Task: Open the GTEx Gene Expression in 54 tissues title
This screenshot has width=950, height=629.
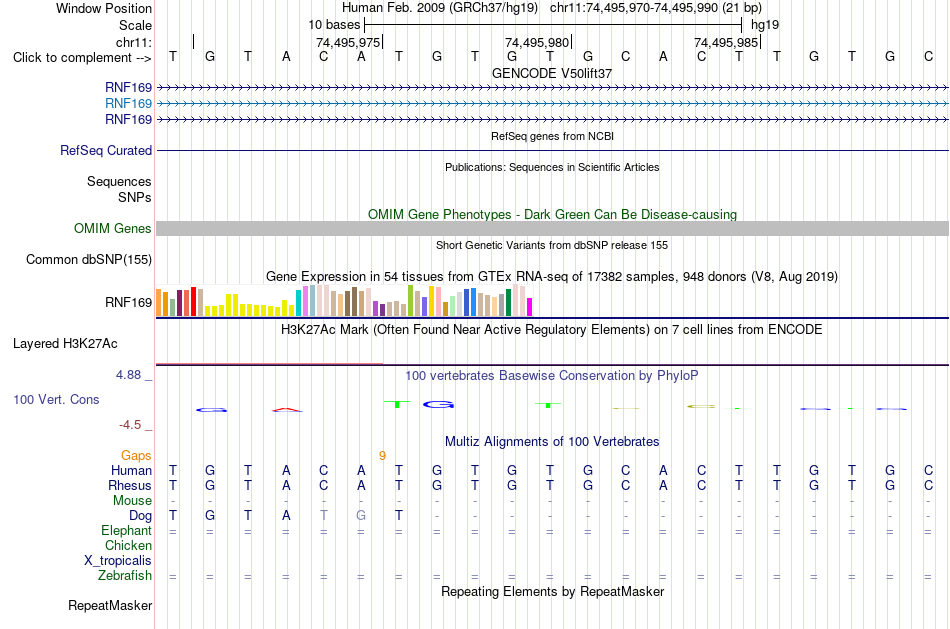Action: (x=552, y=276)
